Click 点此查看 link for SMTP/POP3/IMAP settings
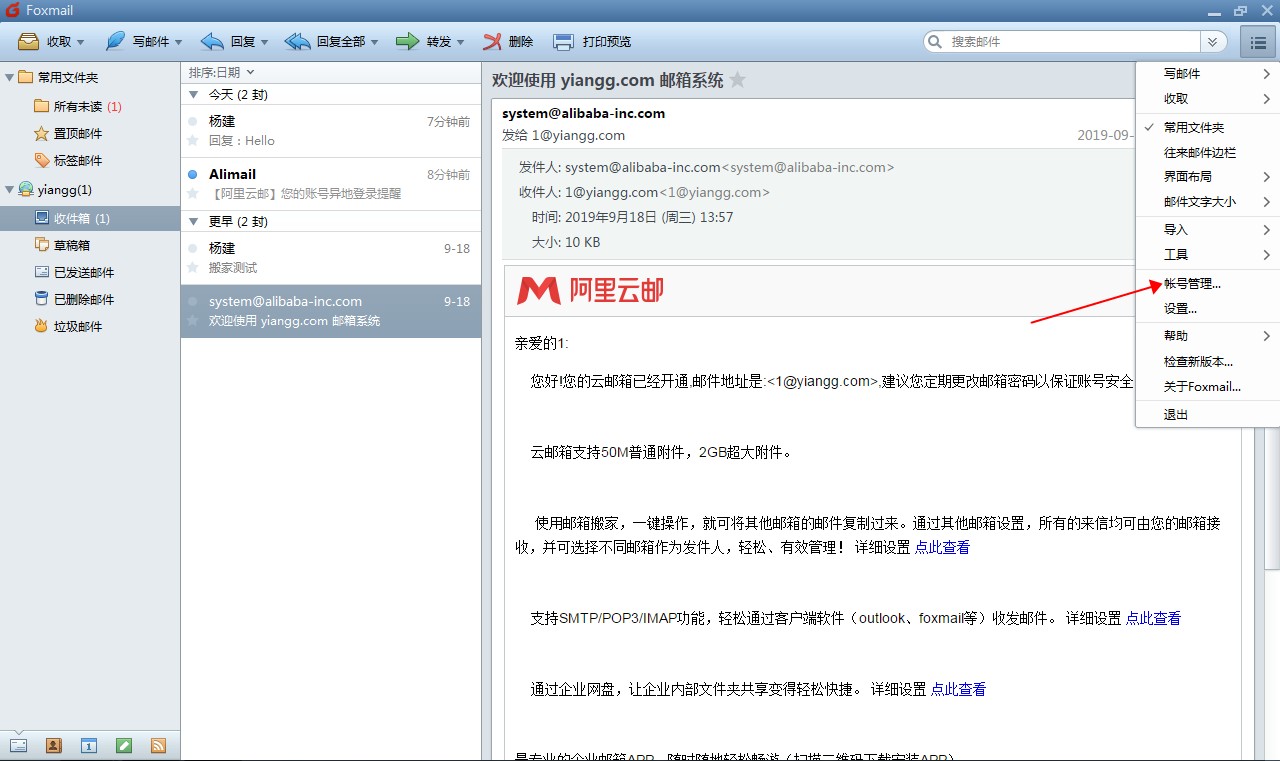Viewport: 1280px width, 761px height. click(x=1153, y=618)
